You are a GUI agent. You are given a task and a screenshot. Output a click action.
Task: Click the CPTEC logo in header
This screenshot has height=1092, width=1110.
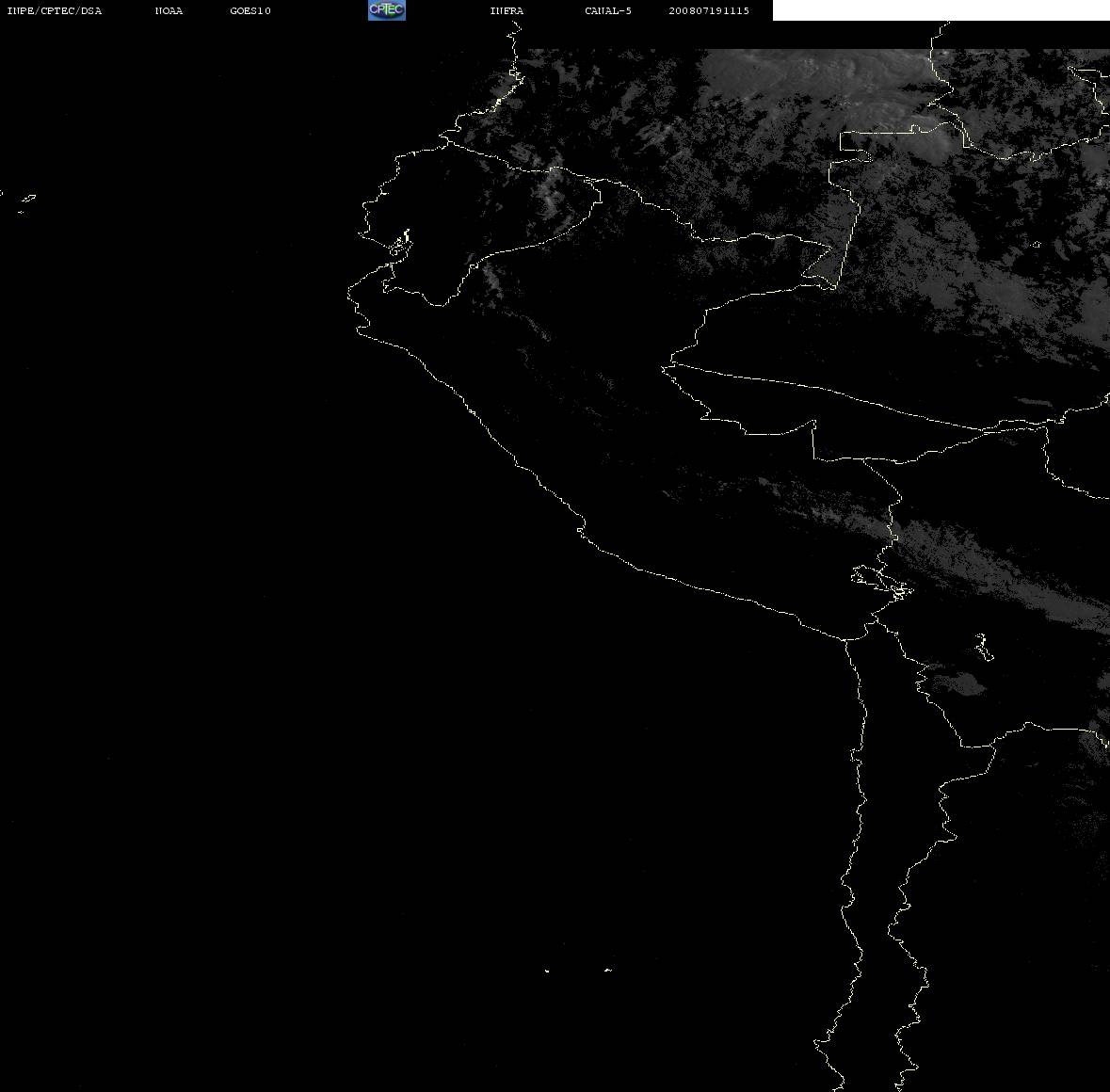[x=387, y=10]
